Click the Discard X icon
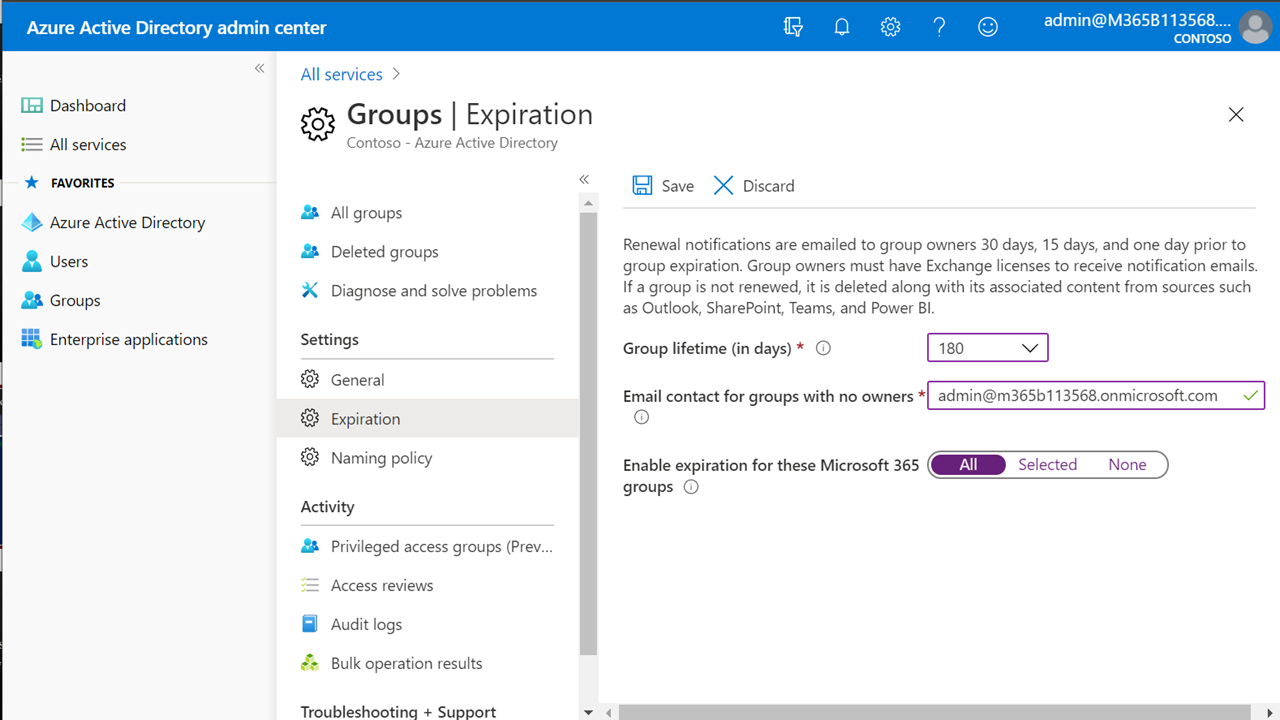1280x720 pixels. 723,185
